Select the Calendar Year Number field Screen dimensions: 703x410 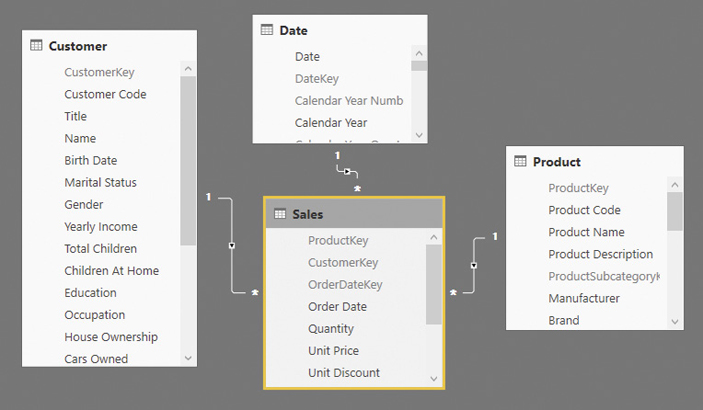point(349,100)
